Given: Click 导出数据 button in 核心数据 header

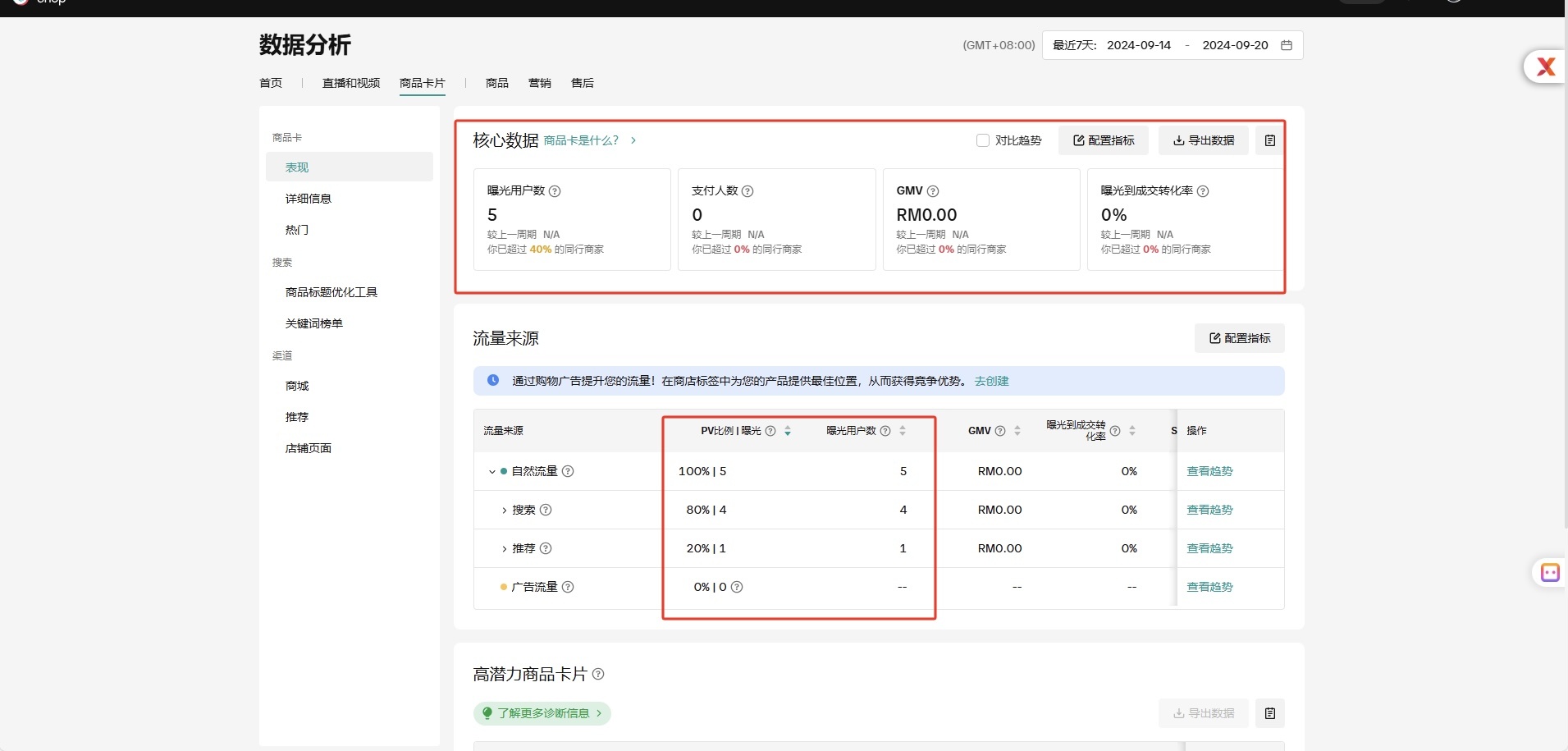Looking at the screenshot, I should pos(1204,140).
